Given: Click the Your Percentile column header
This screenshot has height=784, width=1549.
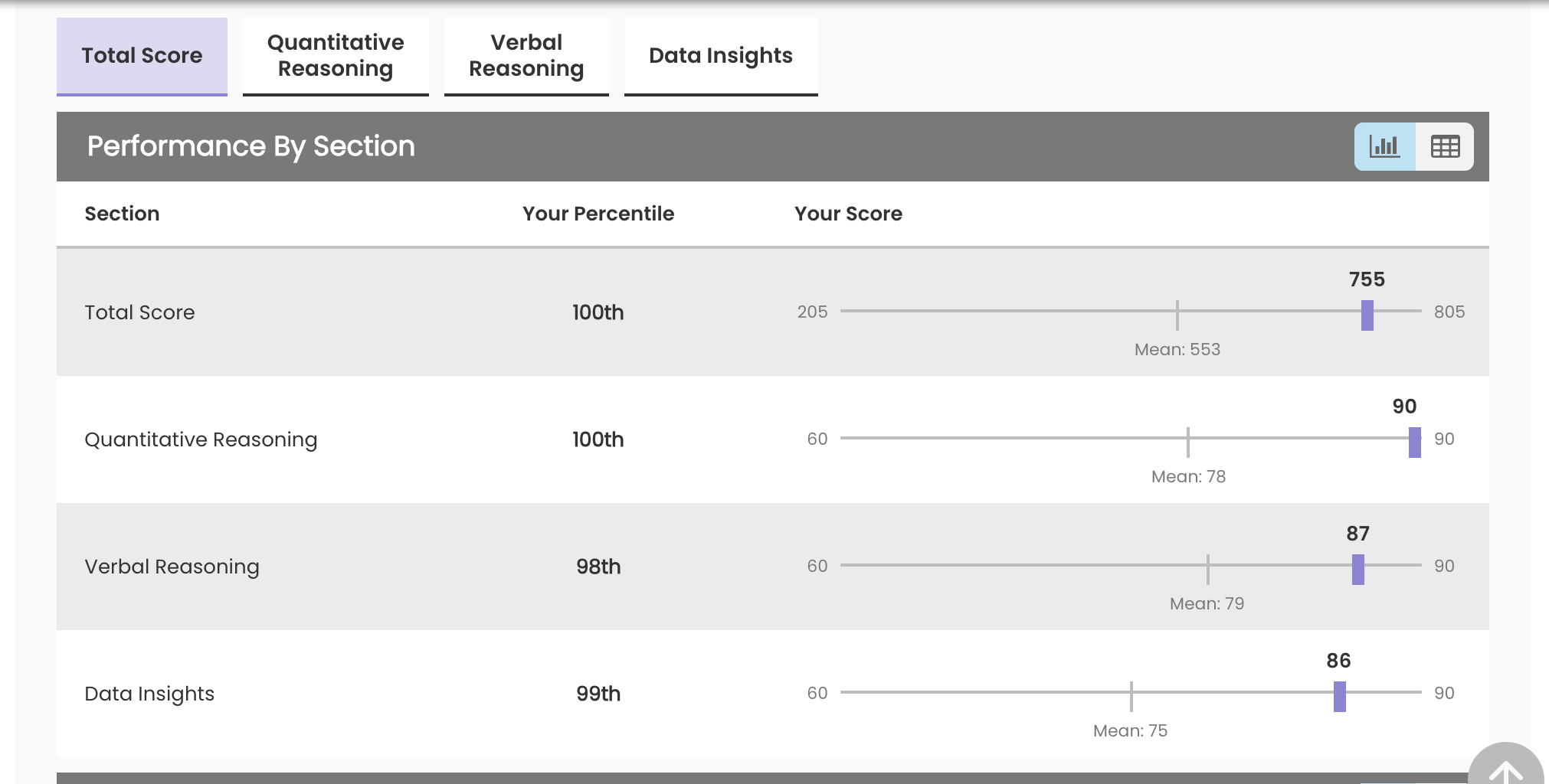Looking at the screenshot, I should click(598, 214).
